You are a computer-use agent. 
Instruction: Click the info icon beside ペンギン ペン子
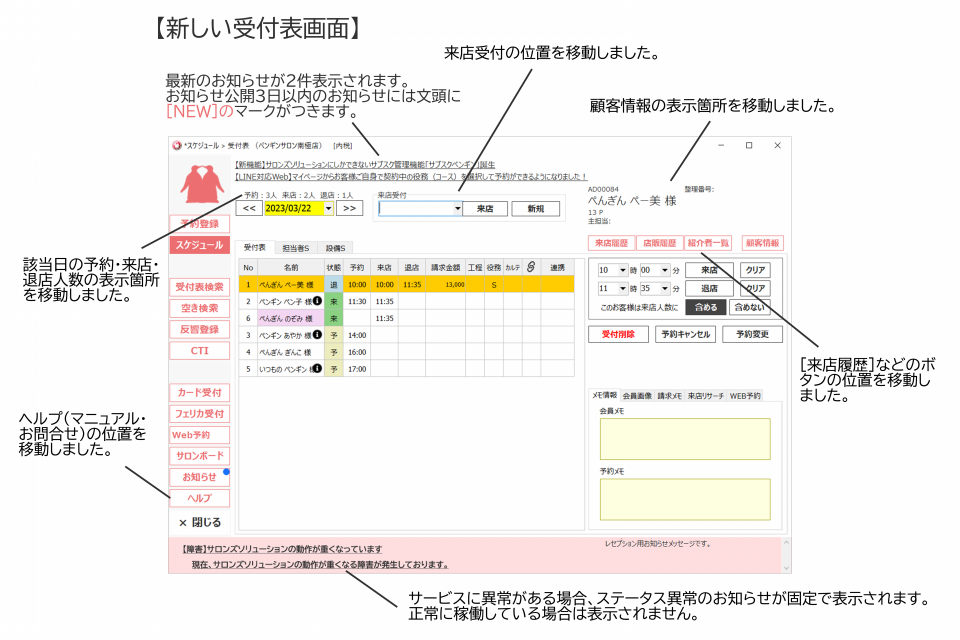click(x=317, y=301)
